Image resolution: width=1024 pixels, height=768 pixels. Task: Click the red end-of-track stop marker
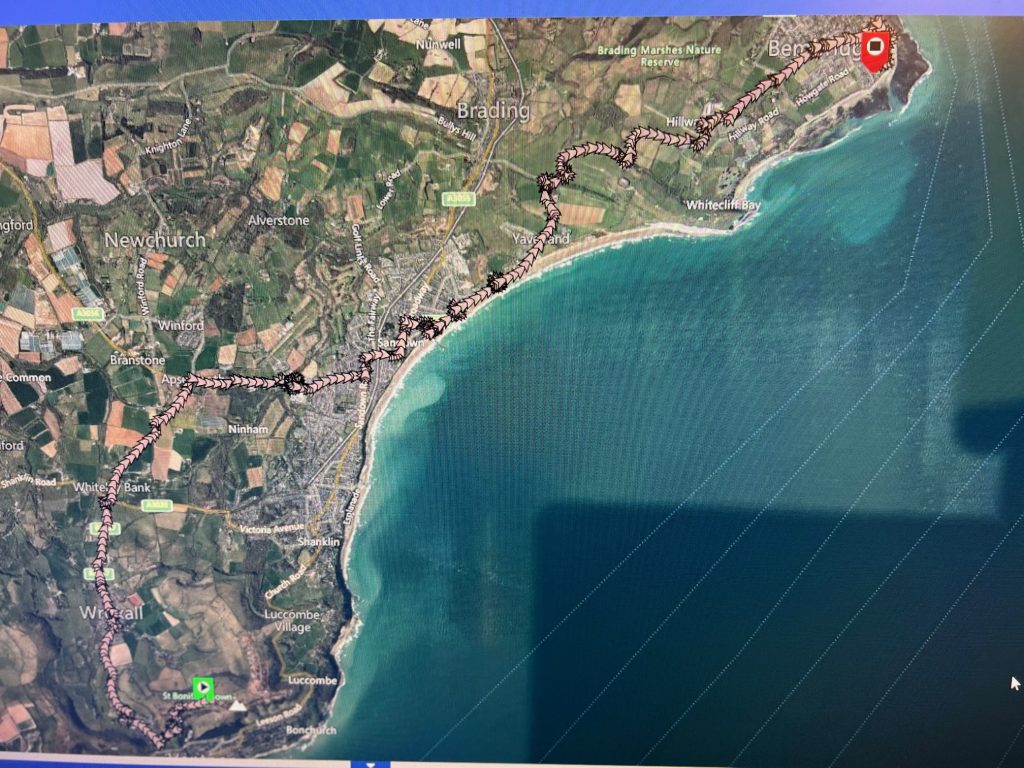(x=875, y=48)
